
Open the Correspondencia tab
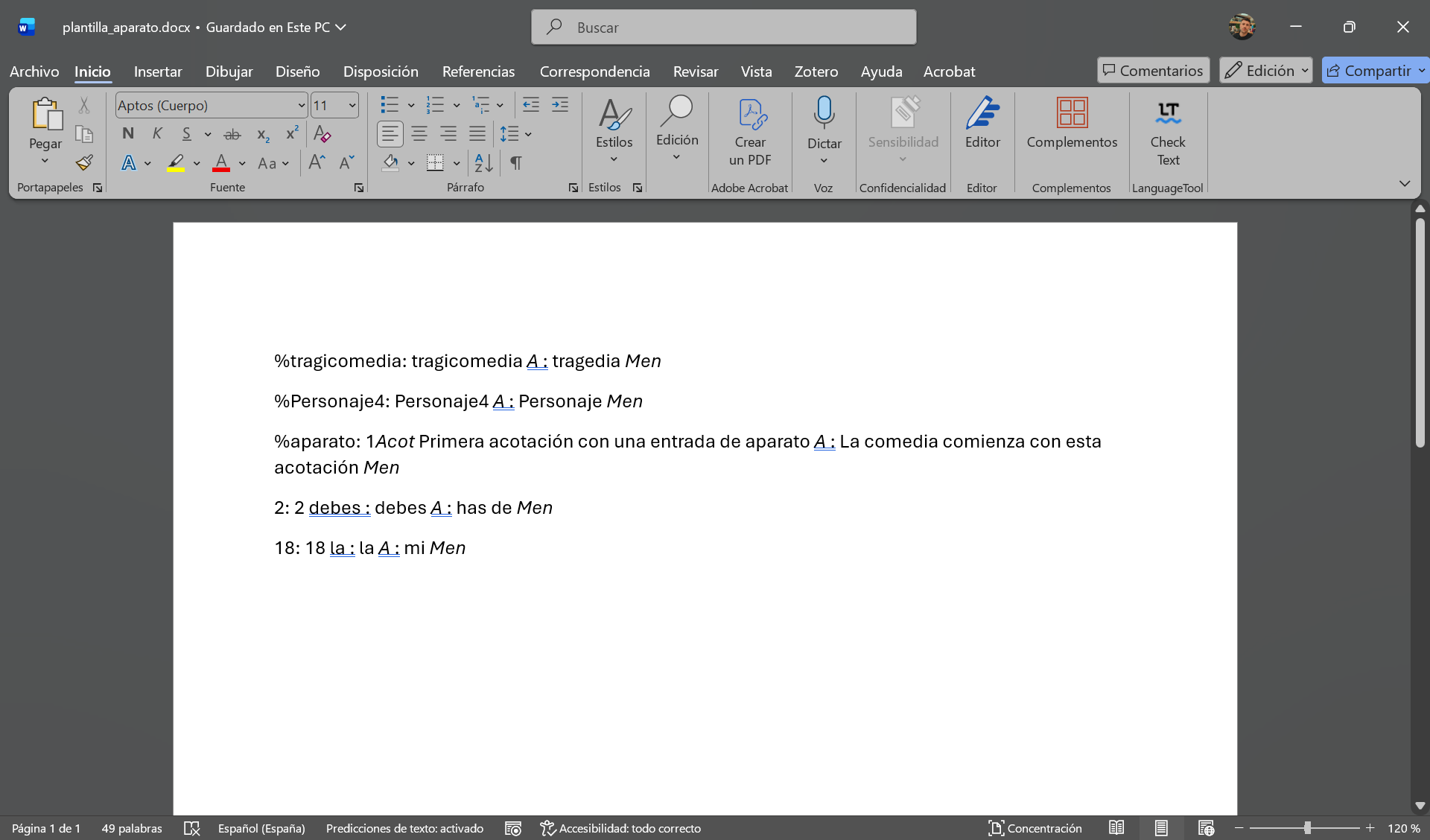[594, 71]
